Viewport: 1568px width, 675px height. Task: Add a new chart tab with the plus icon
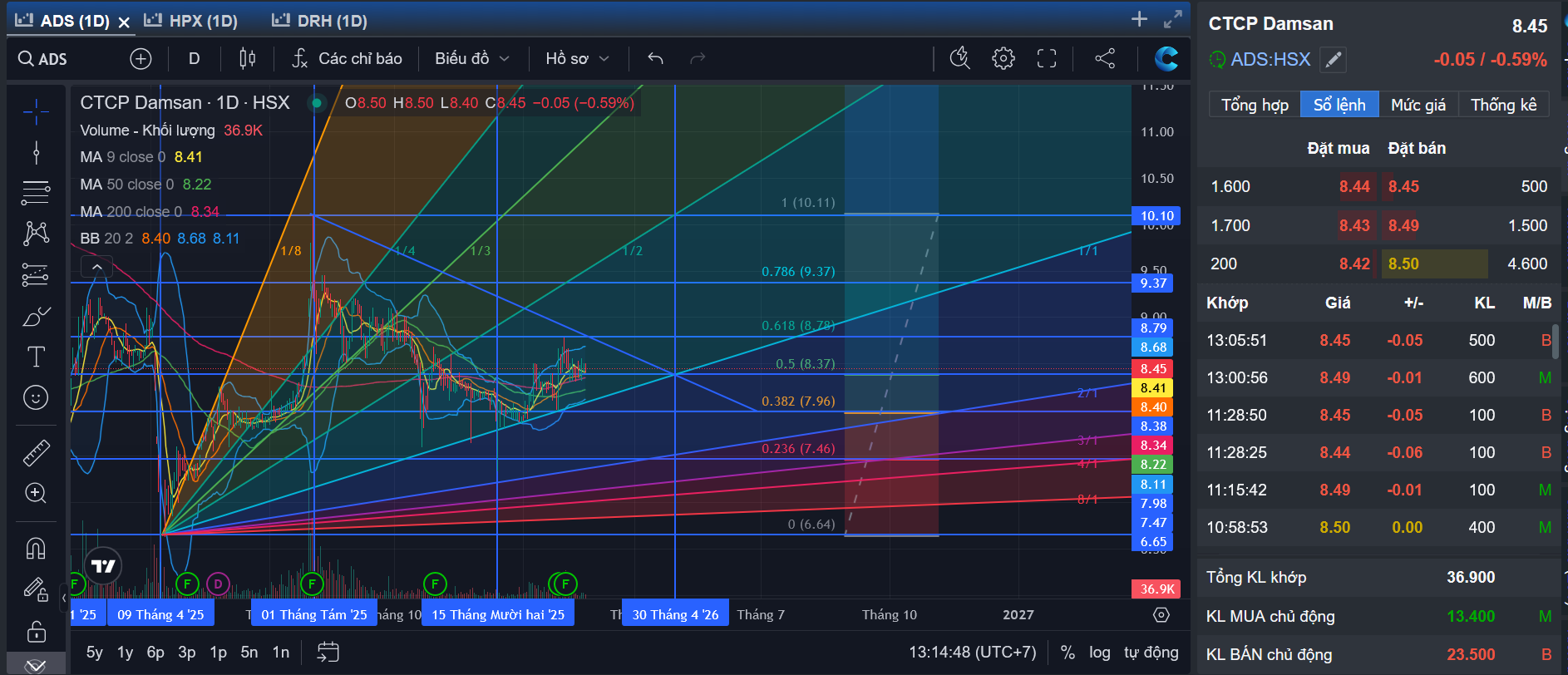point(1139,19)
